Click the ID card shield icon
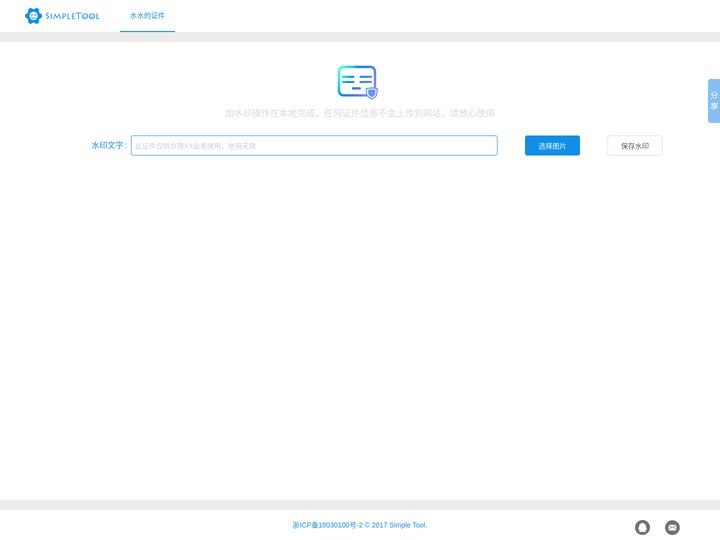This screenshot has width=720, height=540. click(358, 82)
